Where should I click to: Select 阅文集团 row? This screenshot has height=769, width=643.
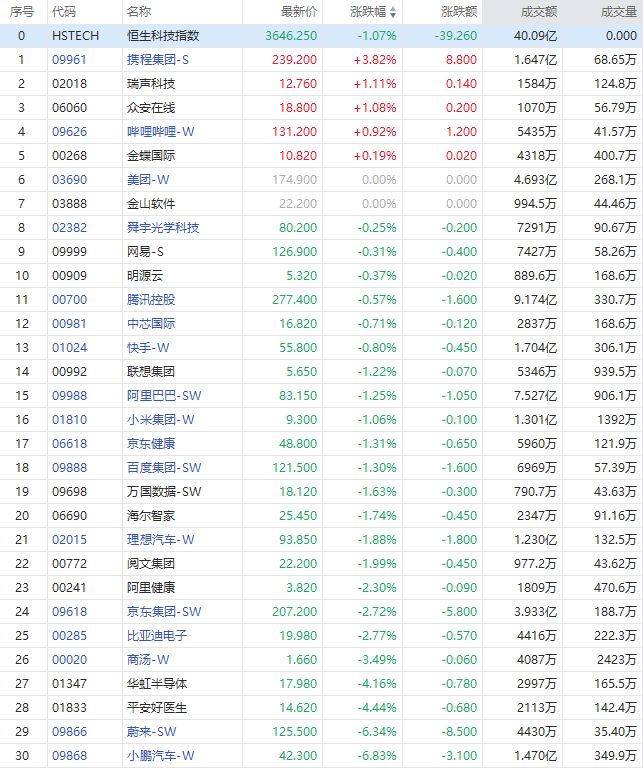coord(321,564)
